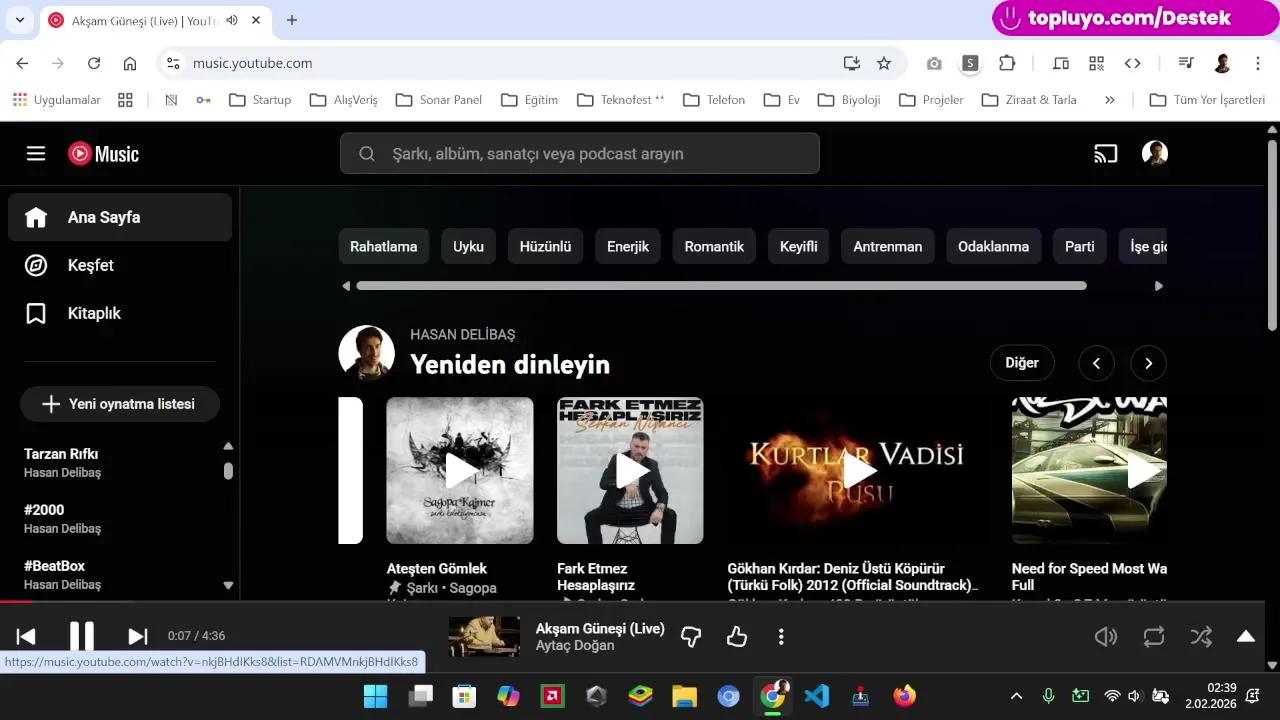Select the Romantik mood chip
The image size is (1280, 720).
pyautogui.click(x=714, y=246)
